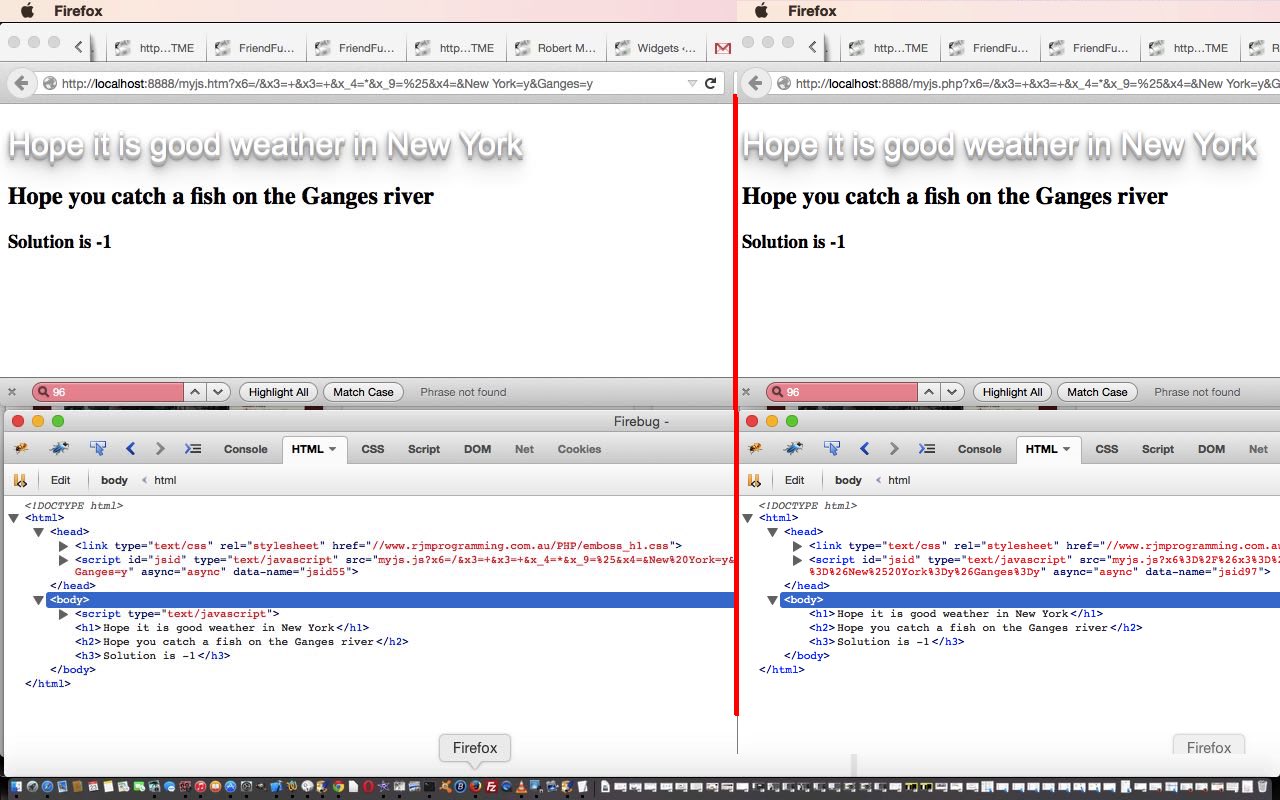The image size is (1280, 800).
Task: Collapse the html node in right Firebug tree
Action: [x=748, y=518]
